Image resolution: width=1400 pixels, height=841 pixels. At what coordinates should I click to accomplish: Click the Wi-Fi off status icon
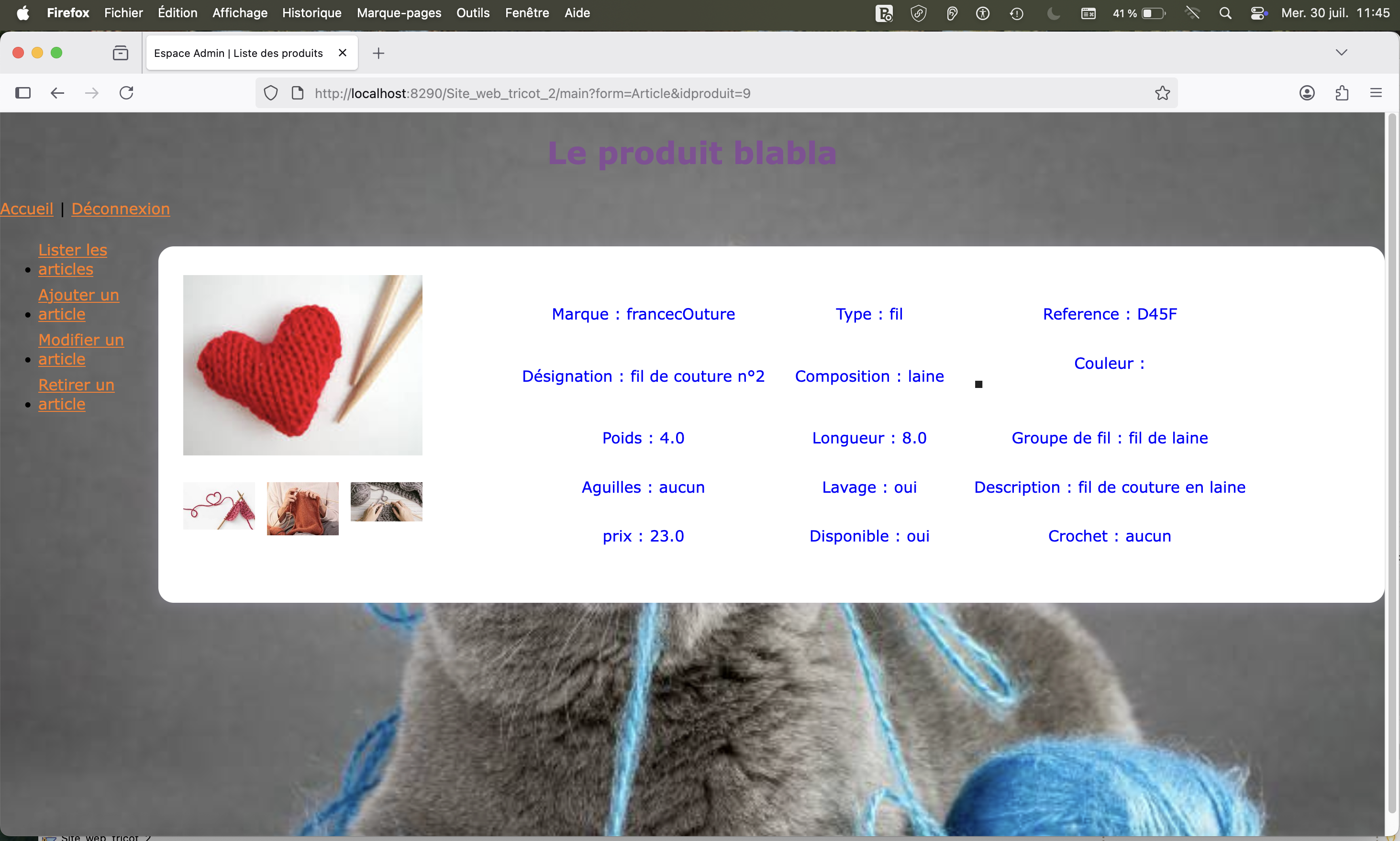tap(1192, 12)
